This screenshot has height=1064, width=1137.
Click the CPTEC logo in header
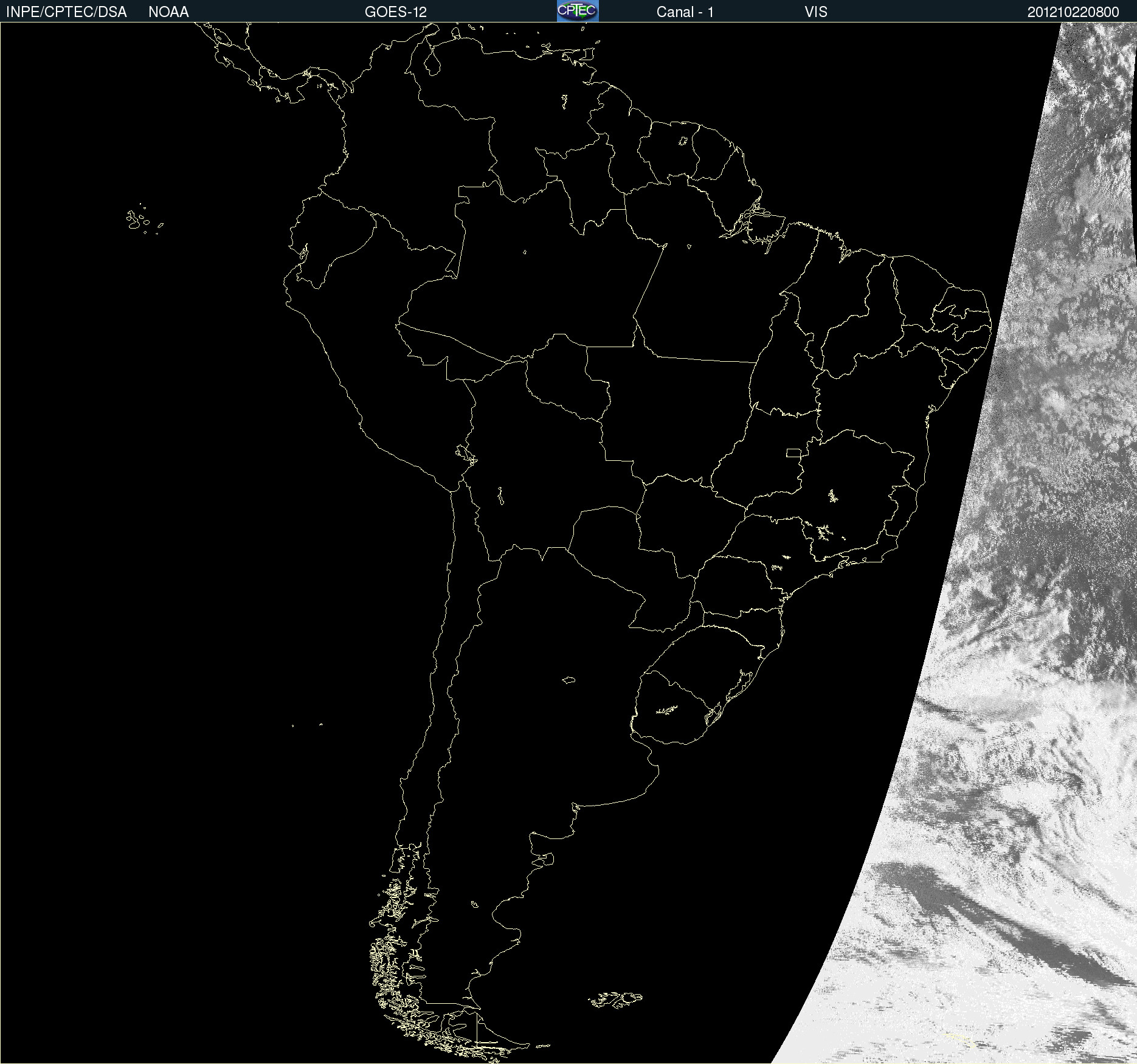click(578, 11)
